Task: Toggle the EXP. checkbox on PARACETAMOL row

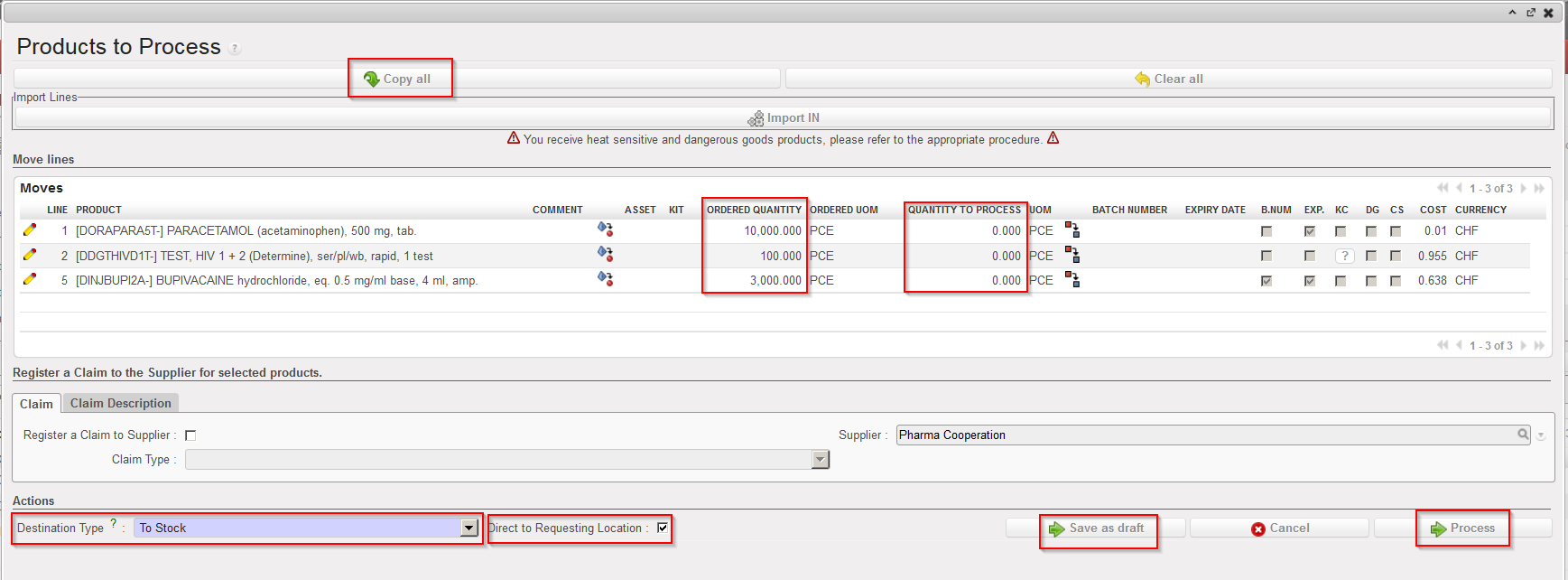Action: coord(1310,231)
